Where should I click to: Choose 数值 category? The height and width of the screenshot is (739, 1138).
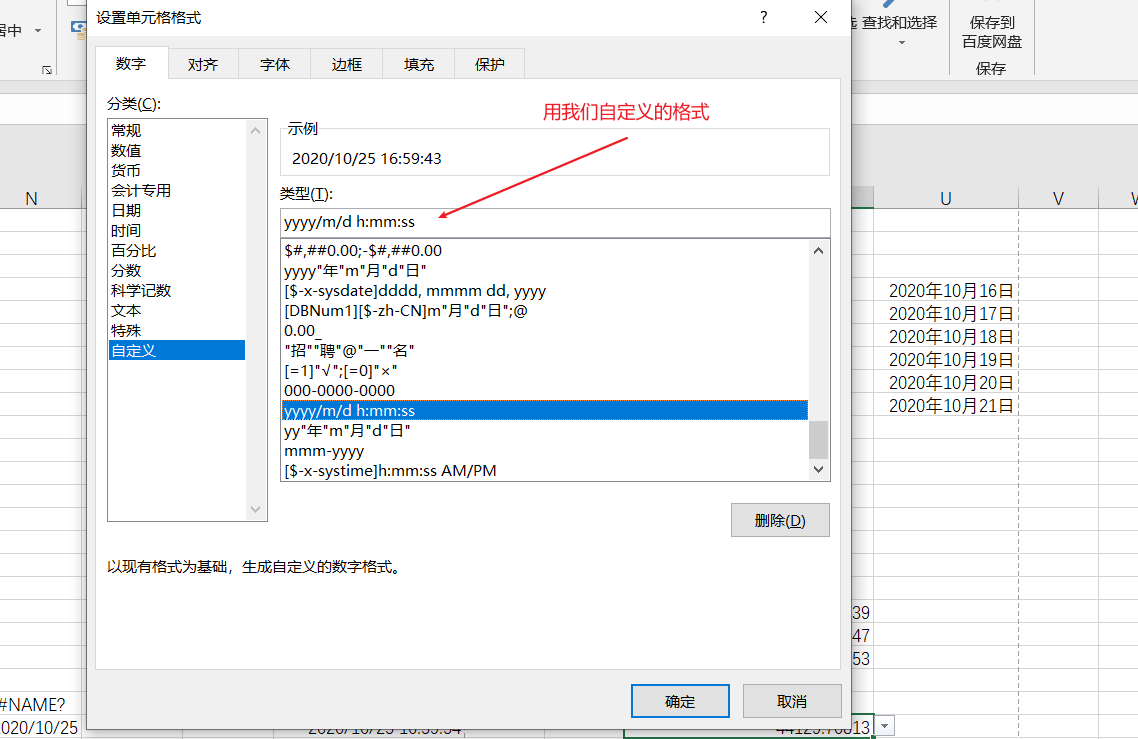point(176,151)
